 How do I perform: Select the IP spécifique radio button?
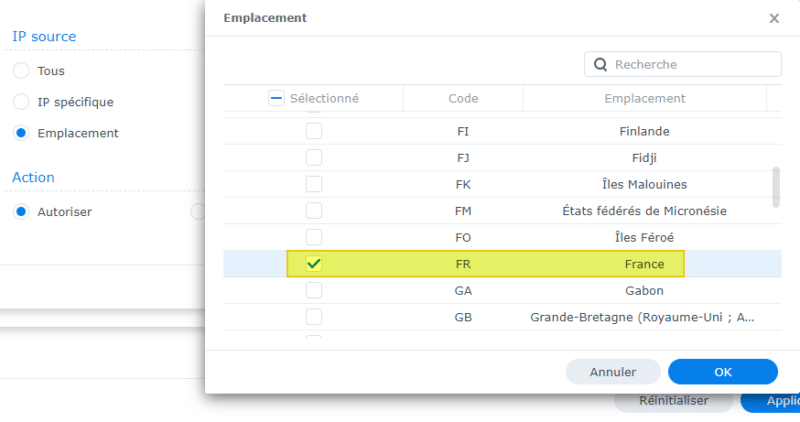pyautogui.click(x=21, y=102)
